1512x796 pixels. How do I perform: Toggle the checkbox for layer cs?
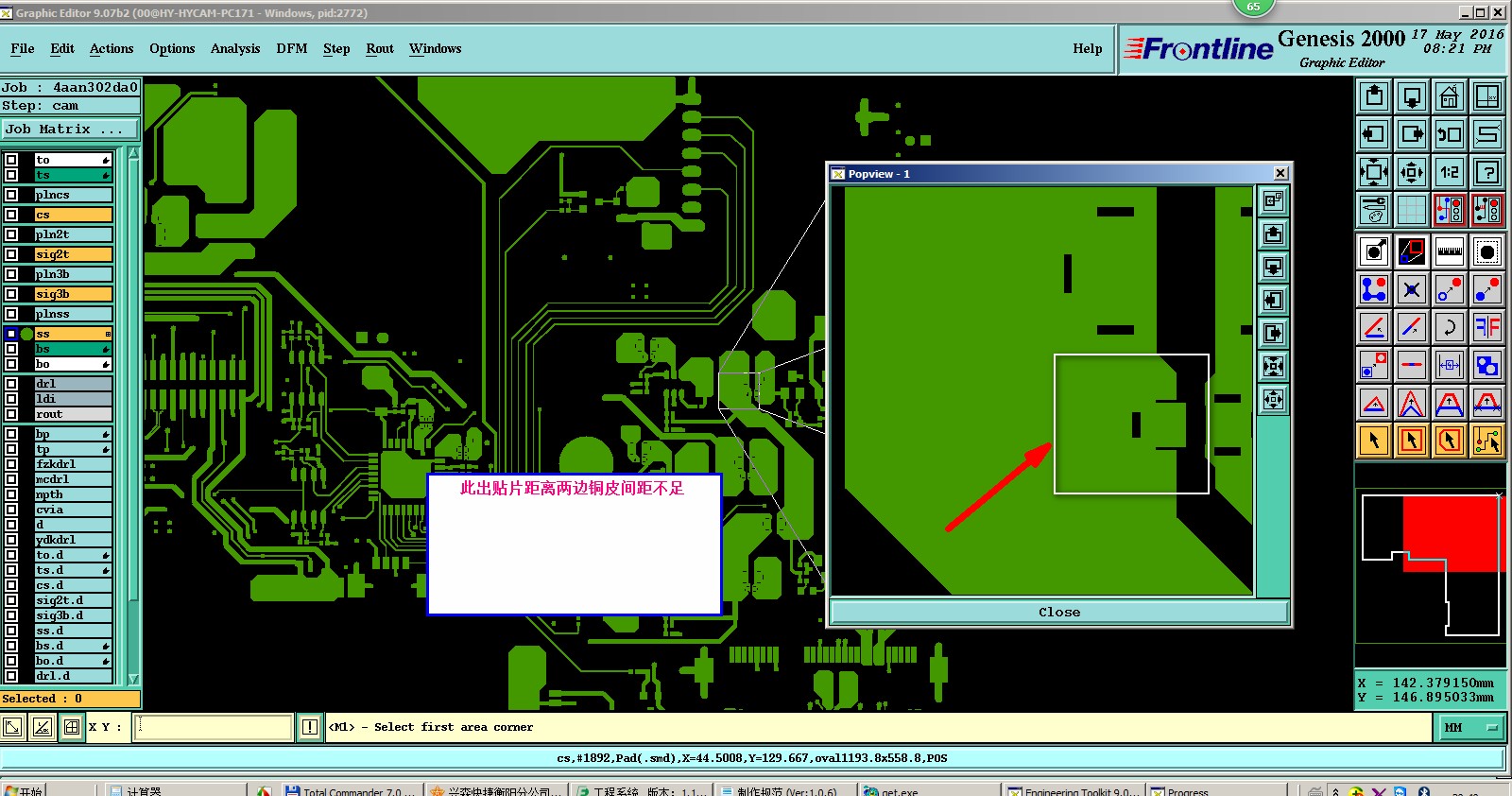pos(11,215)
